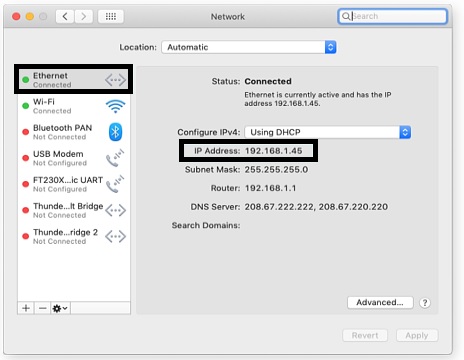
Task: Click the USB Modem phone icon
Action: 115,158
